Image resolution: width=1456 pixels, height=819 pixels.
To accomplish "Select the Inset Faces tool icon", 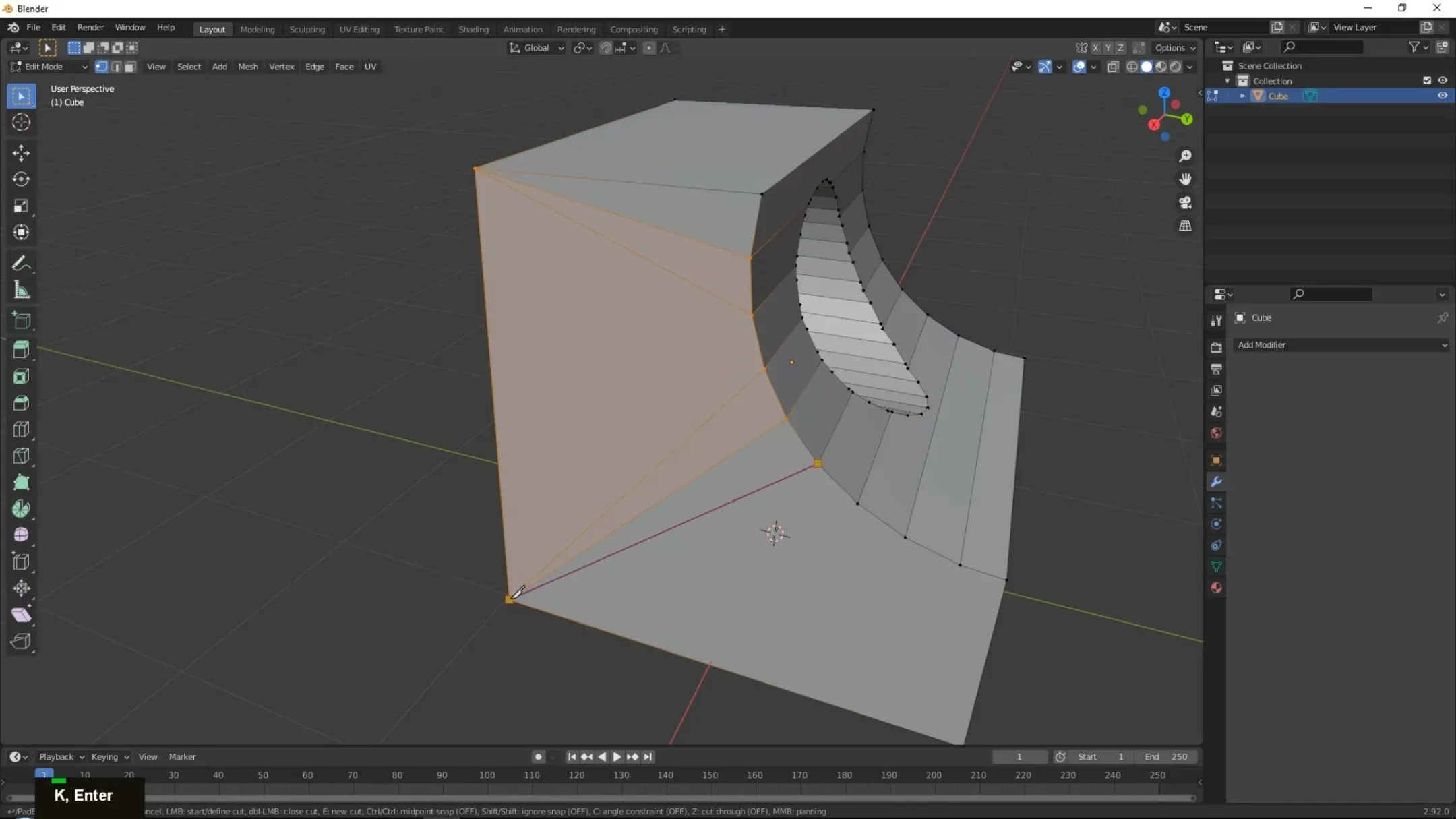I will [21, 375].
